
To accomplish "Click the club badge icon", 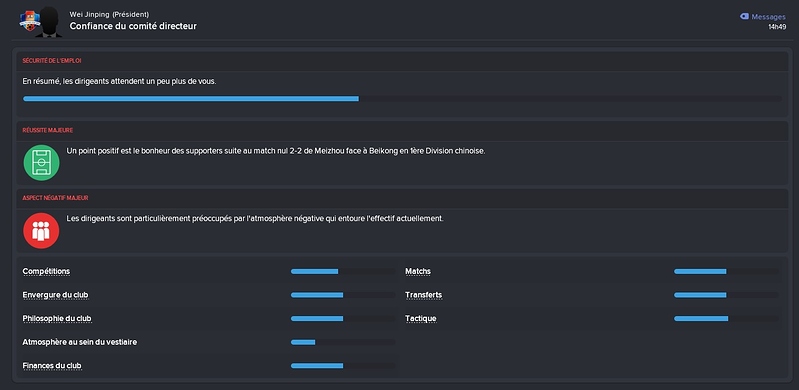I will tap(30, 21).
